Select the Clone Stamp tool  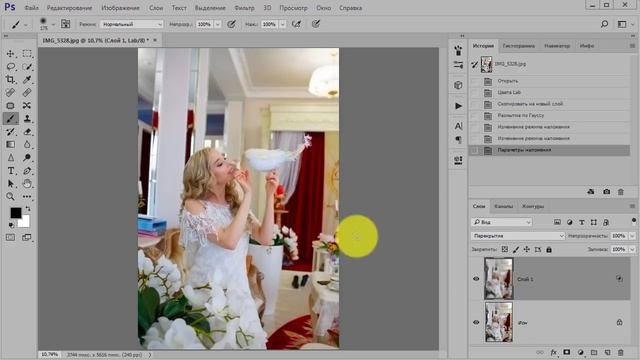[27, 119]
